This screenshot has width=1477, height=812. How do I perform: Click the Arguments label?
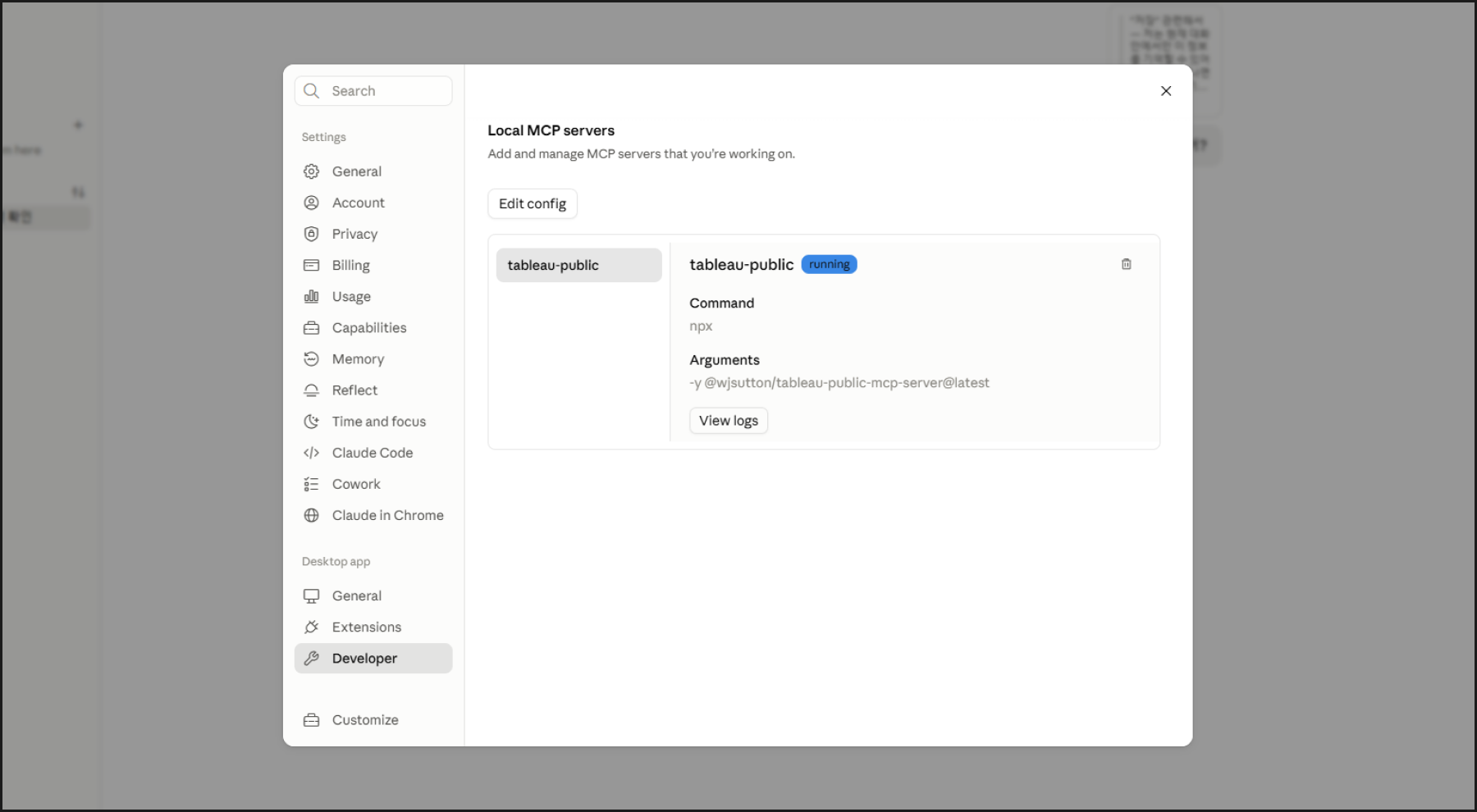pyautogui.click(x=725, y=360)
